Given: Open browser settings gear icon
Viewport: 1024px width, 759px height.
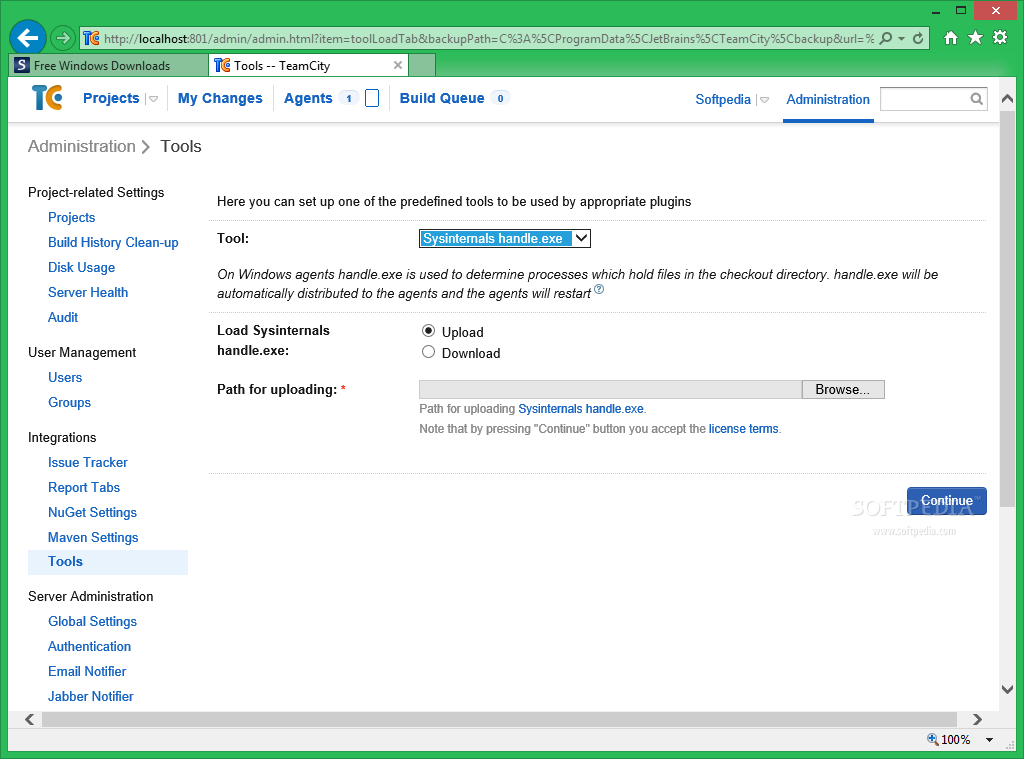Looking at the screenshot, I should coord(1000,37).
